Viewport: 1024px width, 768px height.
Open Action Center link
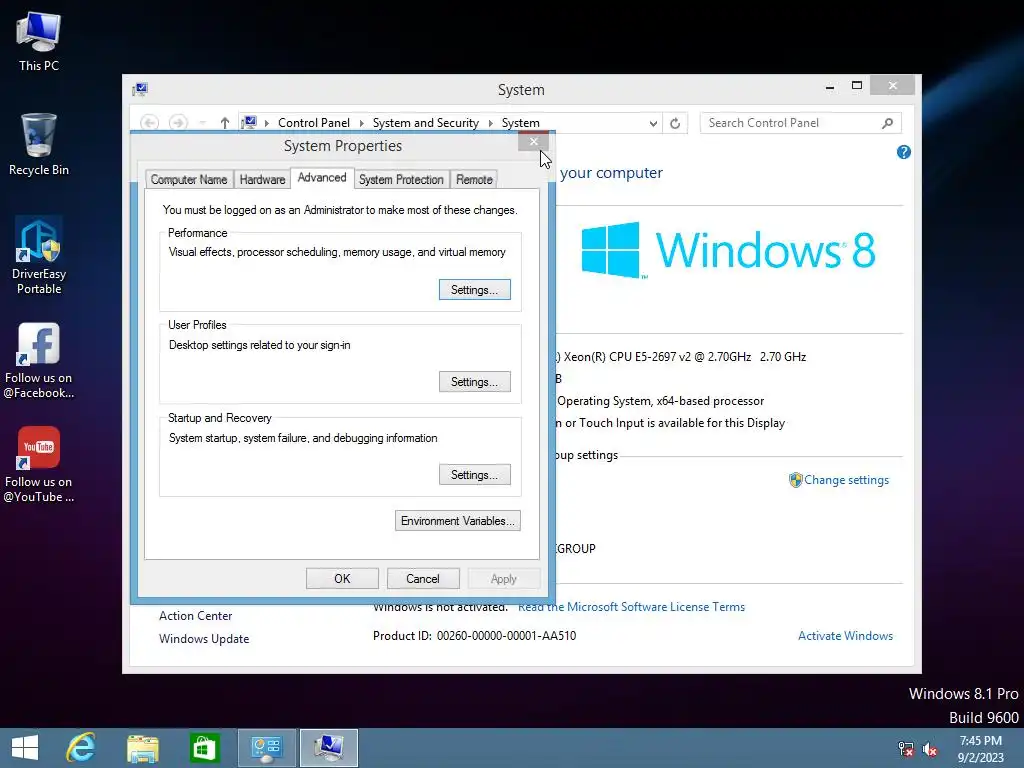point(195,616)
